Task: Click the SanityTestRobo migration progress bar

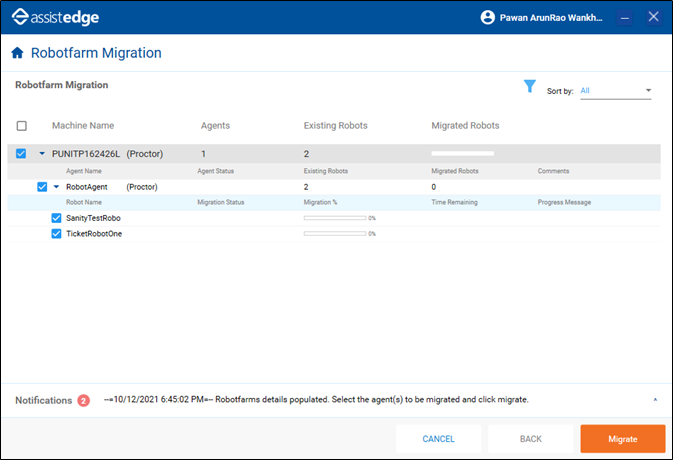Action: pyautogui.click(x=334, y=218)
